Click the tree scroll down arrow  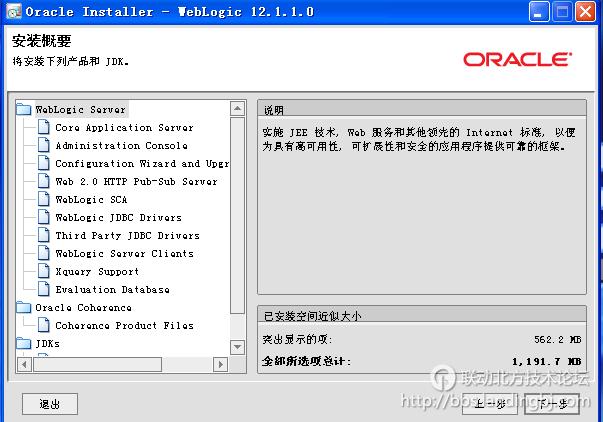point(237,347)
